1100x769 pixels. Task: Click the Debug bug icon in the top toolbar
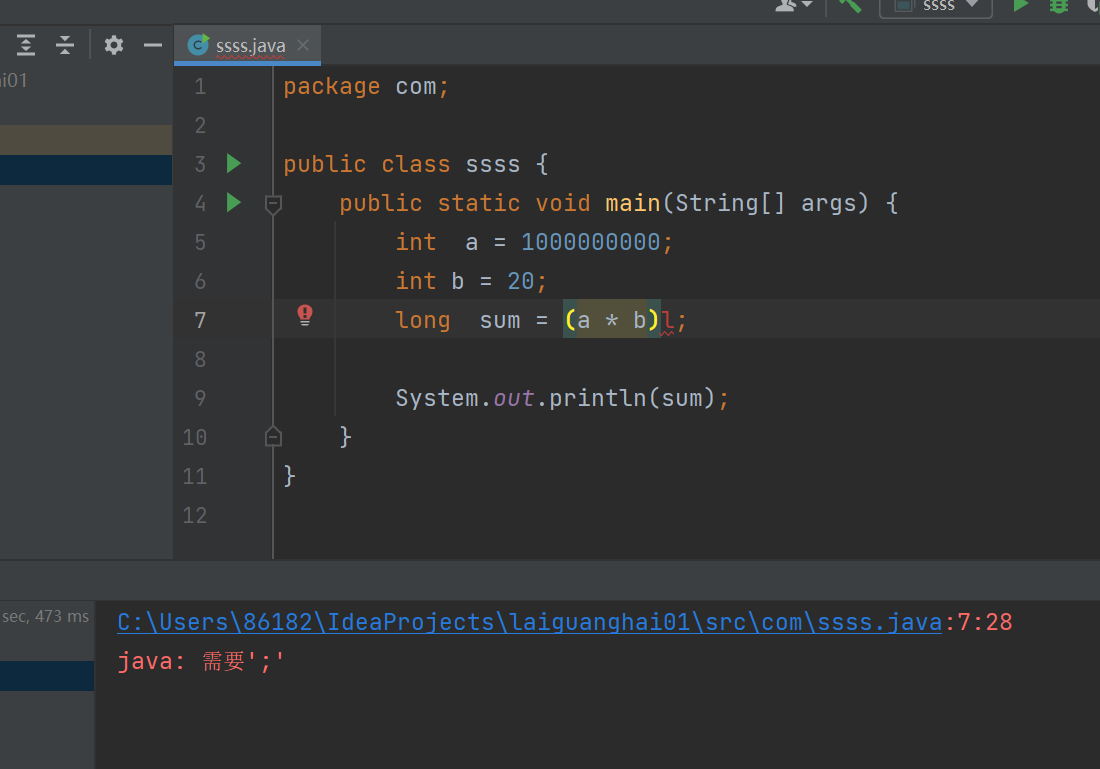click(1059, 6)
